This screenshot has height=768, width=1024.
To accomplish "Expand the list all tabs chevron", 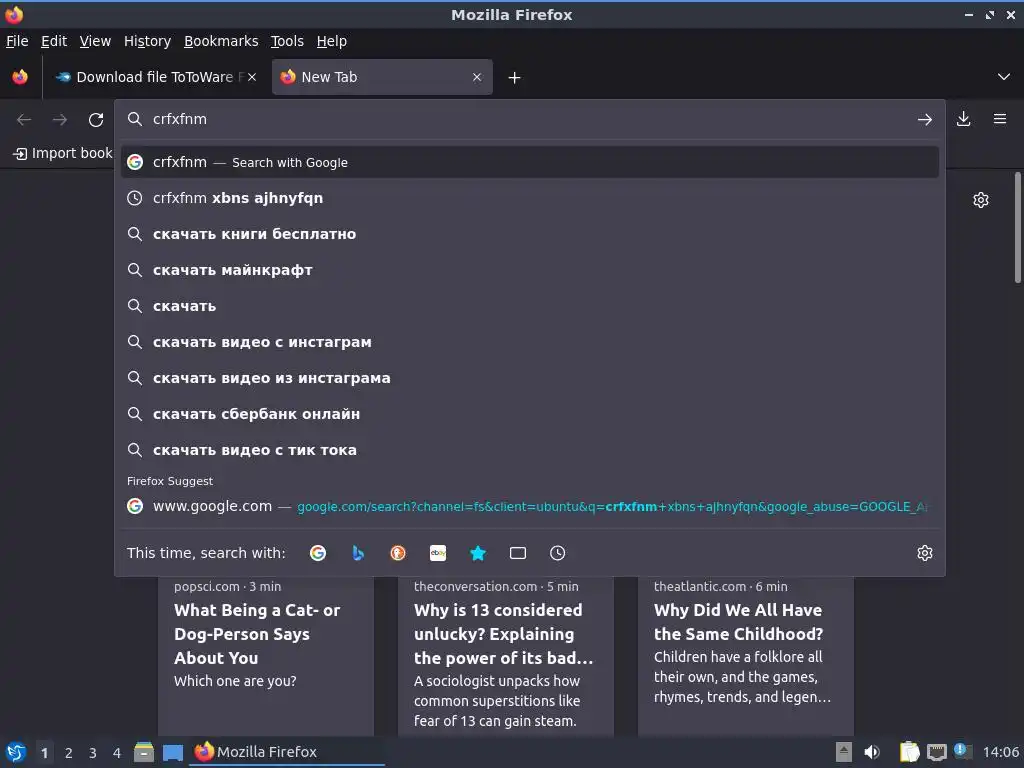I will click(x=1004, y=77).
